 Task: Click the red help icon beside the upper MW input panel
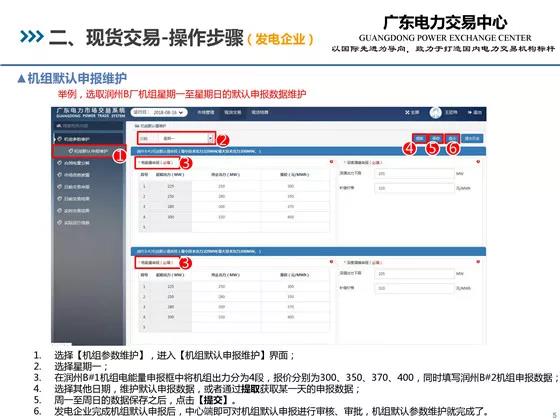click(x=478, y=162)
